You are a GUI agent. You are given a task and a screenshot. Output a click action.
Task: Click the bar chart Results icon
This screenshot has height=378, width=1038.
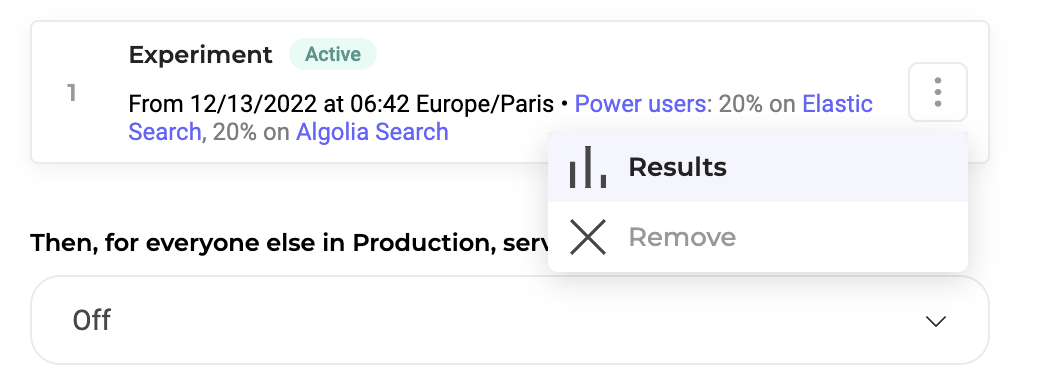(587, 167)
